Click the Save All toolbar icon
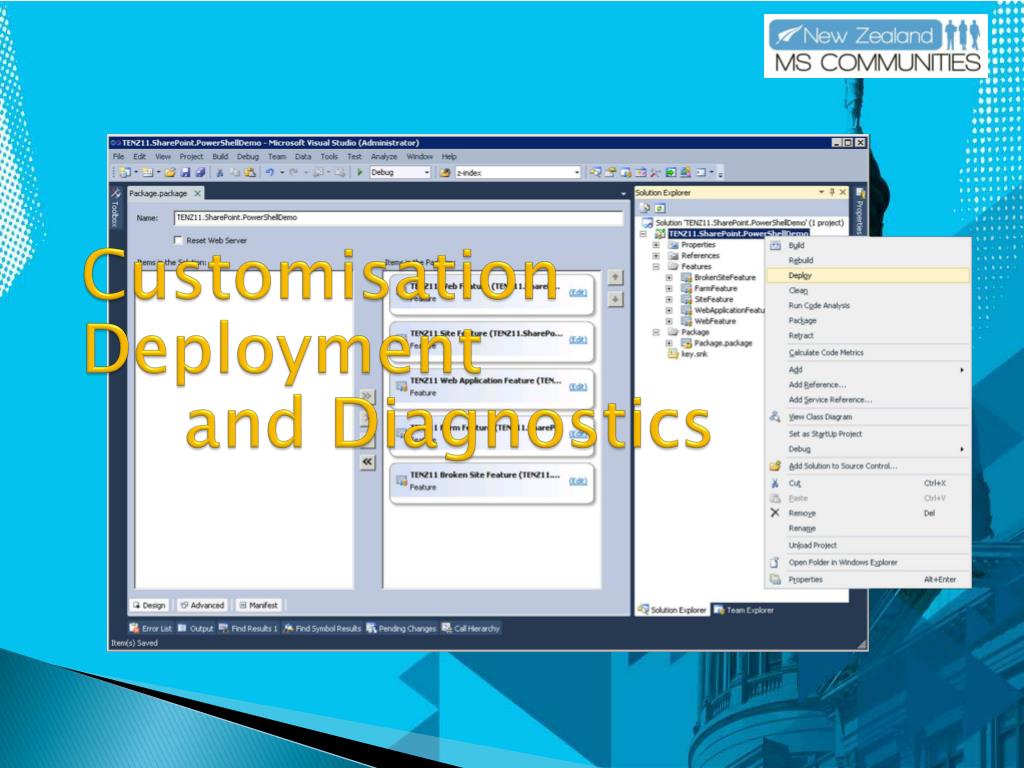The width and height of the screenshot is (1024, 768). click(x=200, y=172)
